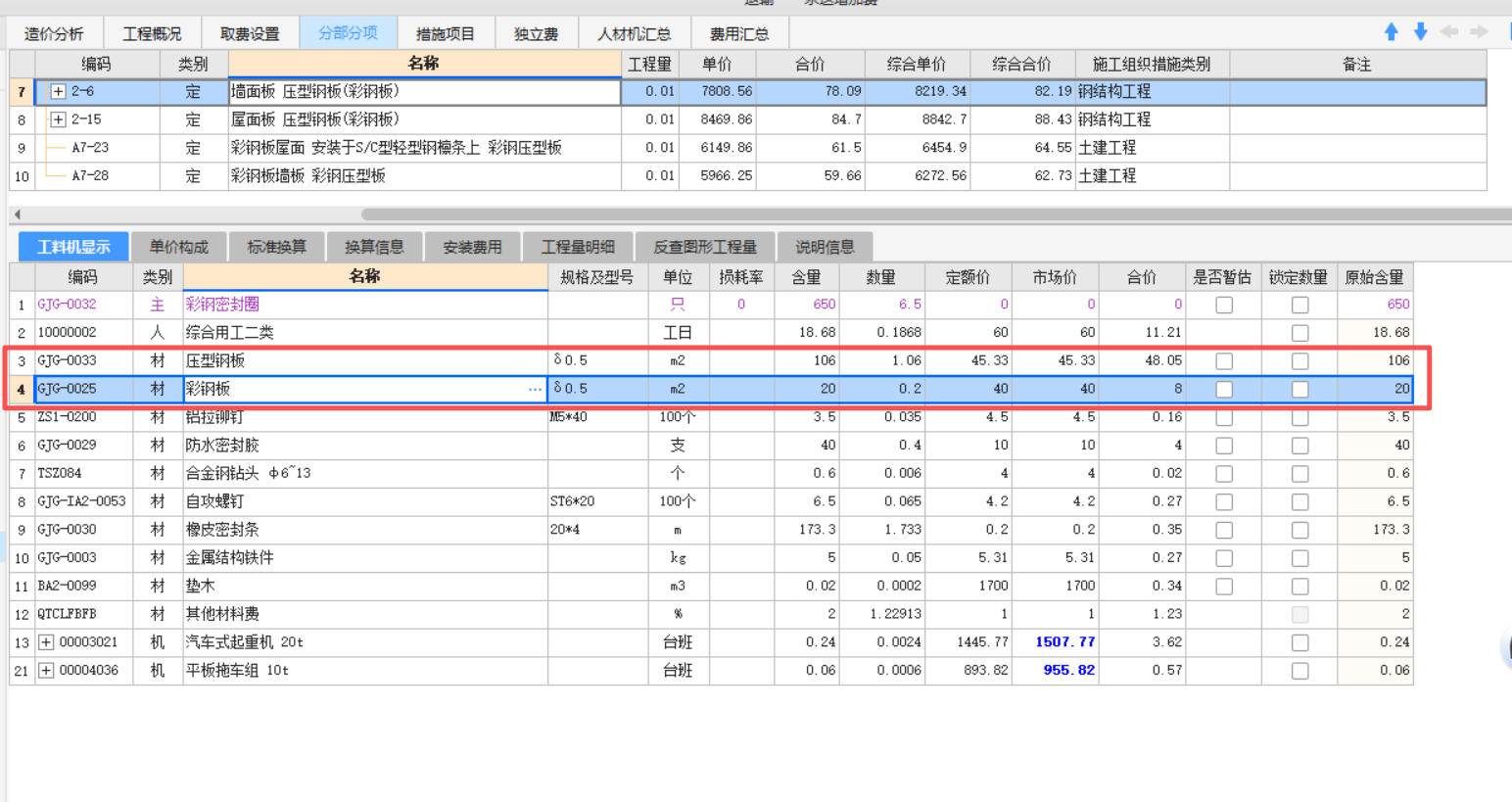The image size is (1512, 802).
Task: Click the blue up arrow navigation icon
Action: [1392, 31]
